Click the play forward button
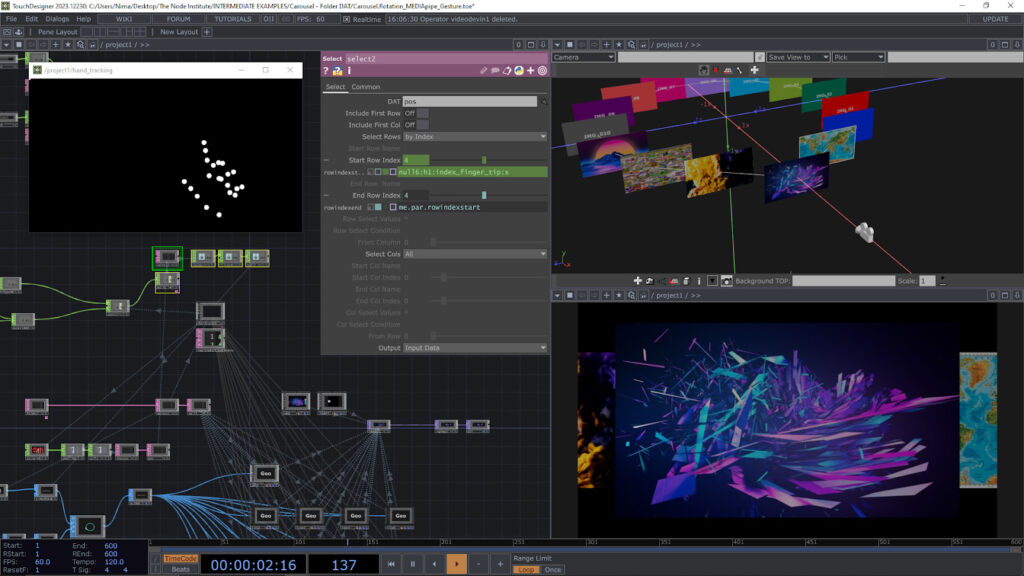The height and width of the screenshot is (576, 1024). point(456,564)
